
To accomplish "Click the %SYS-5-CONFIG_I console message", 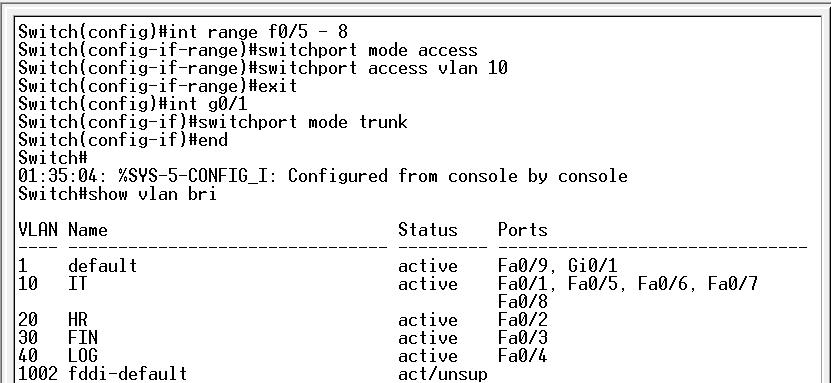I will tap(323, 176).
